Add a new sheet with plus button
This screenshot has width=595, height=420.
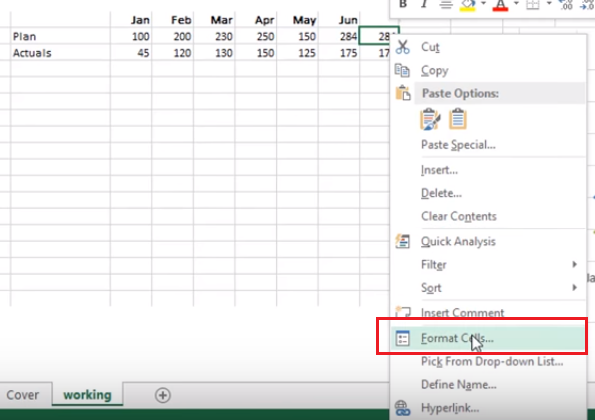tap(163, 395)
